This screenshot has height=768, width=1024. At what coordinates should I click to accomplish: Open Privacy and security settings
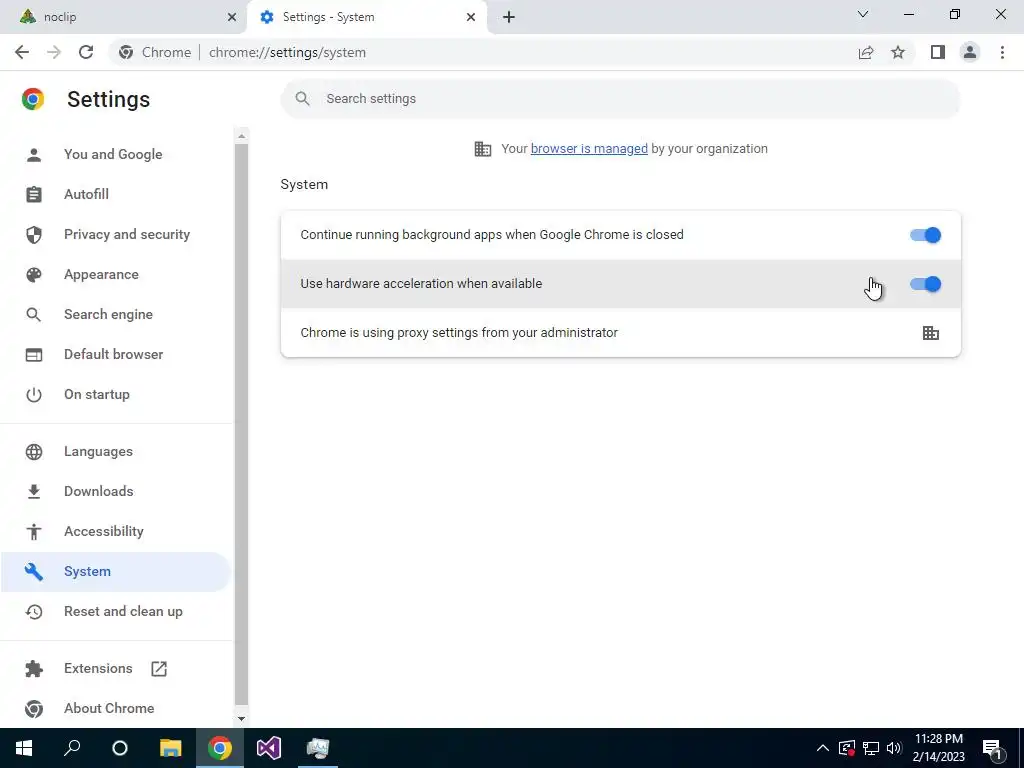(116, 234)
